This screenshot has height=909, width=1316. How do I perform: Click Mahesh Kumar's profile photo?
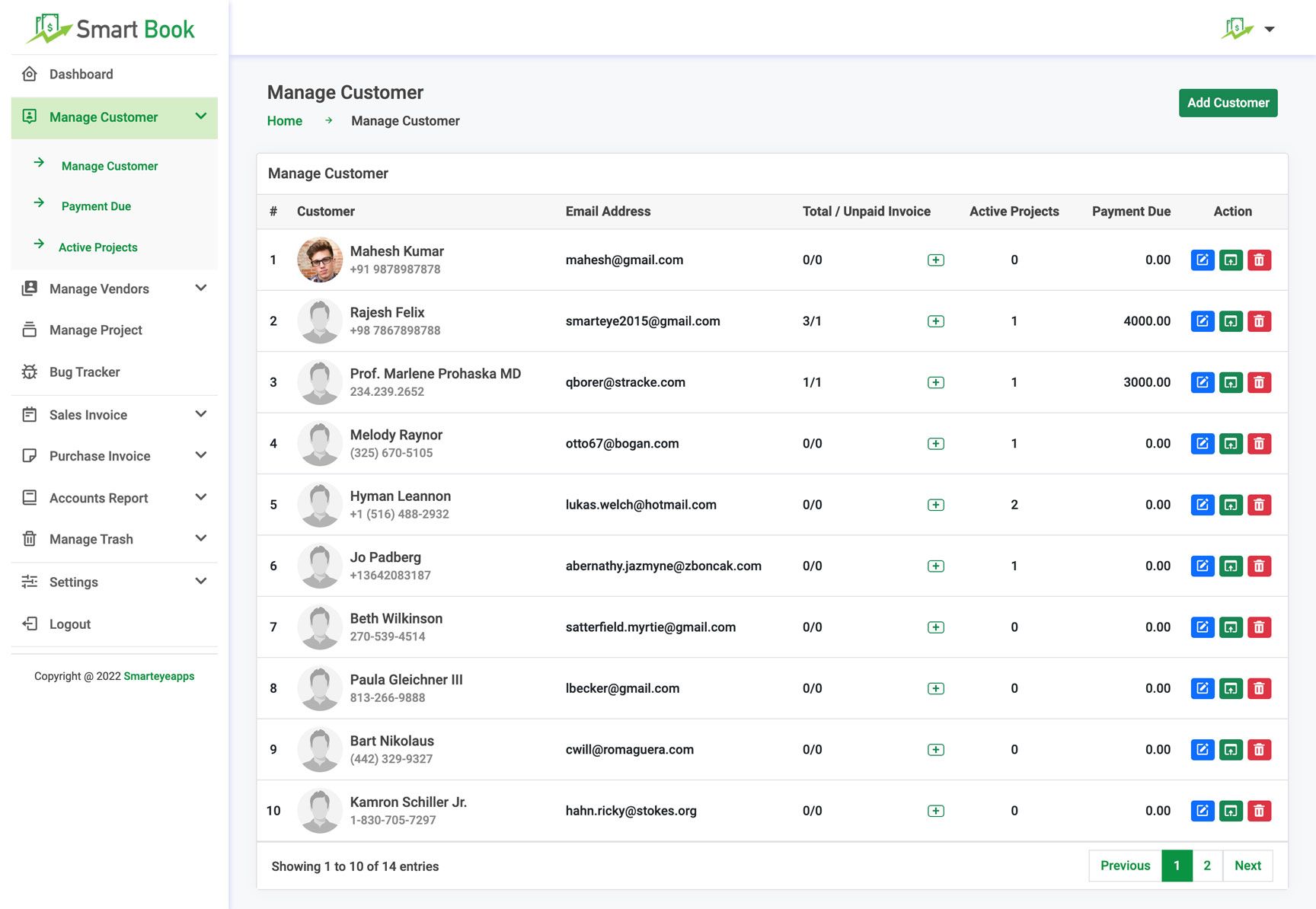320,260
